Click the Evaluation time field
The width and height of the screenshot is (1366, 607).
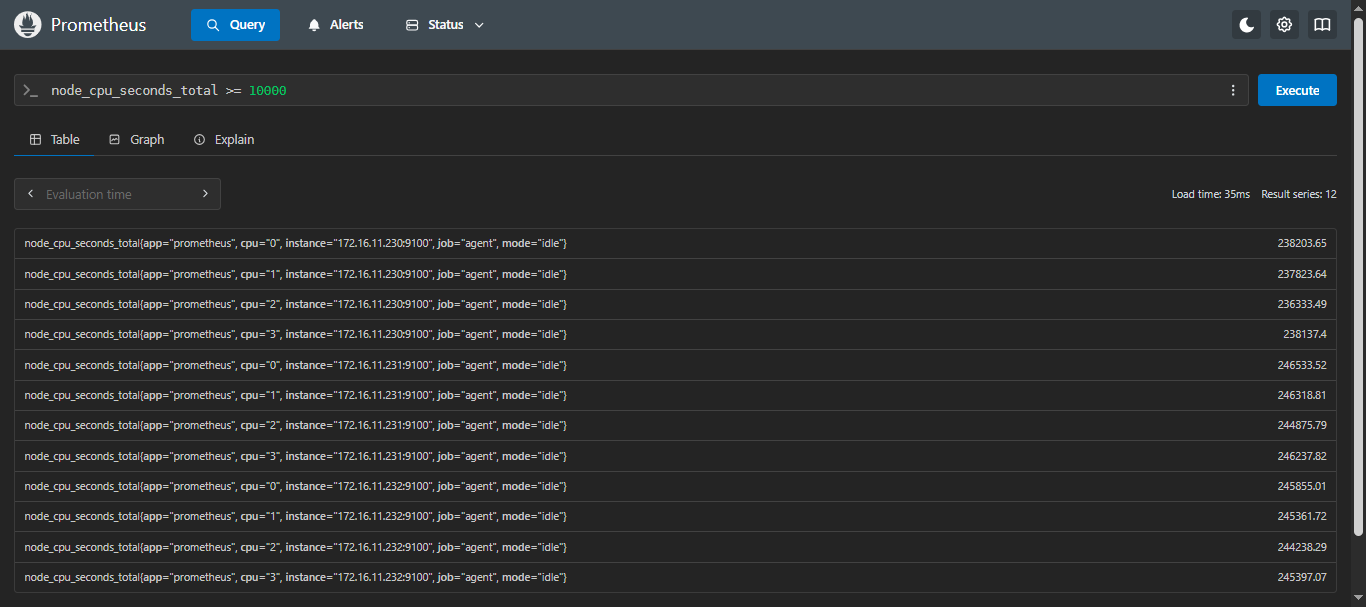point(117,194)
